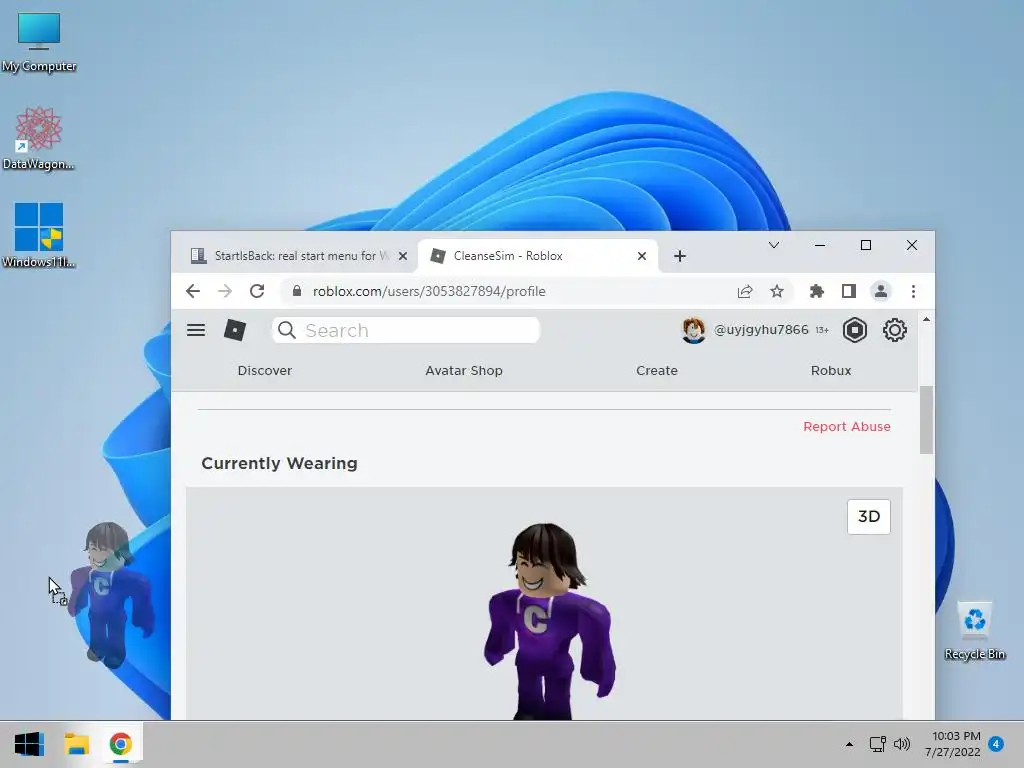Toggle the Chrome side panel icon
This screenshot has height=768, width=1024.
coord(848,291)
